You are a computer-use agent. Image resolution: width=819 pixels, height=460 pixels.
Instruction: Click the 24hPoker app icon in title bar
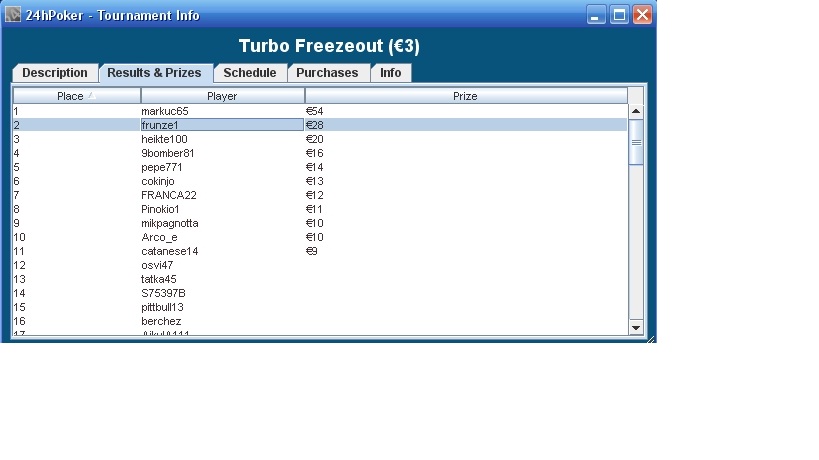click(x=13, y=14)
